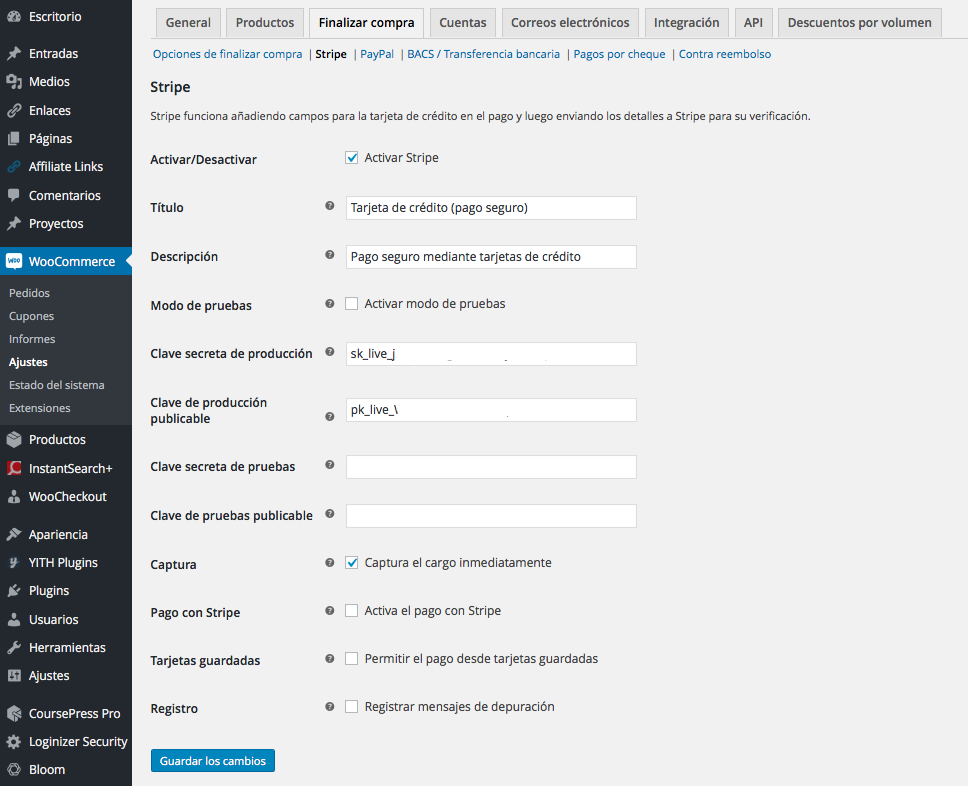
Task: Open Descuentos por volumen tab
Action: (x=859, y=23)
